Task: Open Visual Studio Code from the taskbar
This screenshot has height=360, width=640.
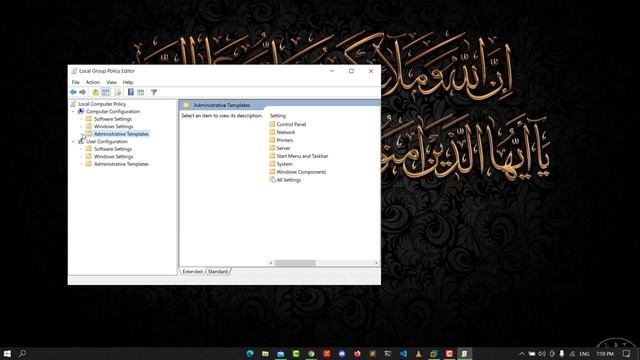Action: coord(403,353)
